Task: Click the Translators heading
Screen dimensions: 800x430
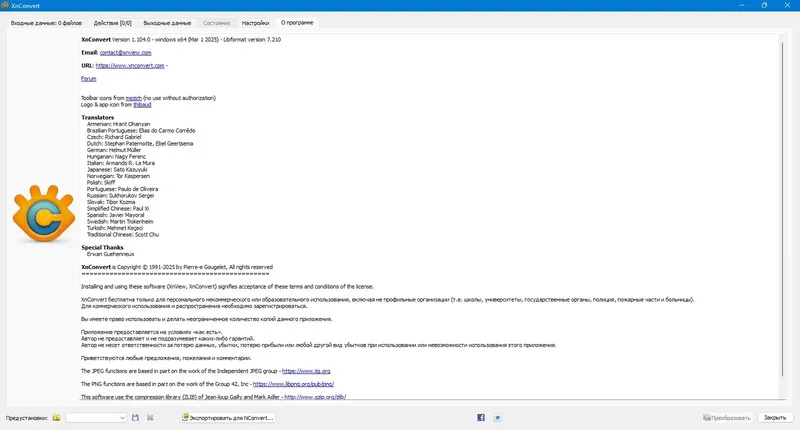Action: point(97,117)
